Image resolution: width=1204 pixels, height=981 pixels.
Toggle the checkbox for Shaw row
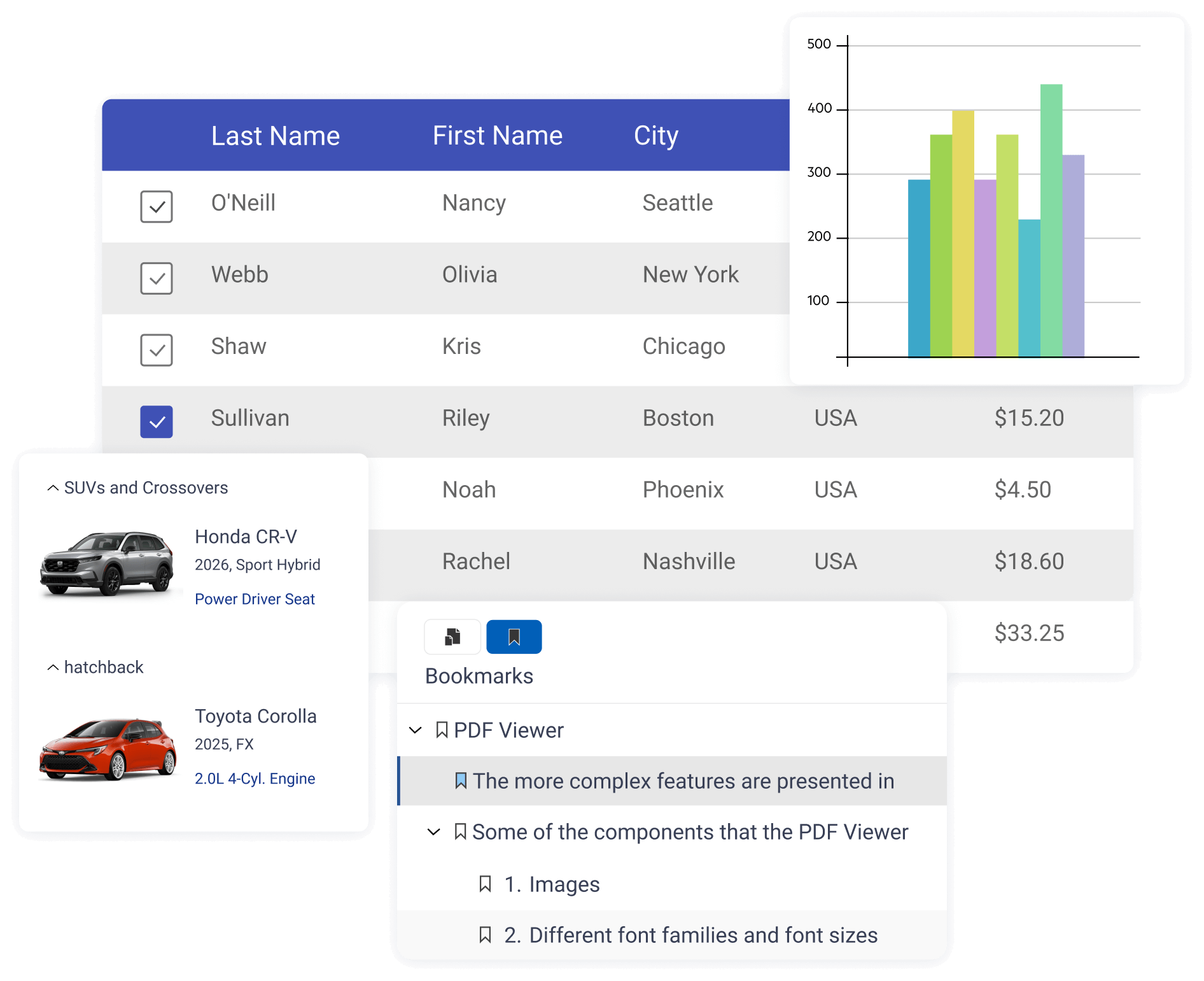tap(157, 350)
